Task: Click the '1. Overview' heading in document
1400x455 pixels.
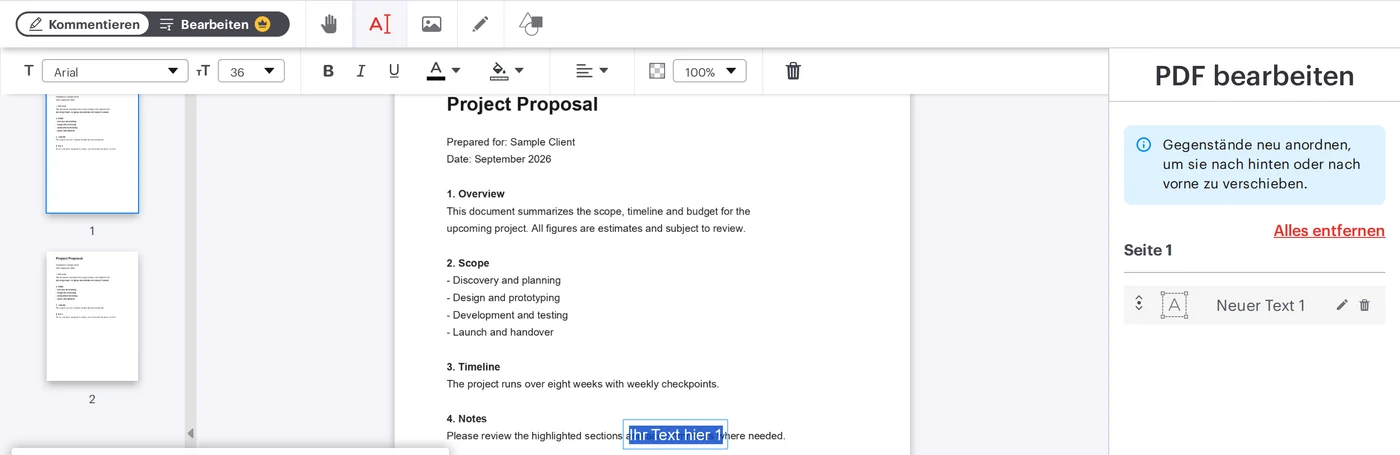Action: (x=476, y=194)
